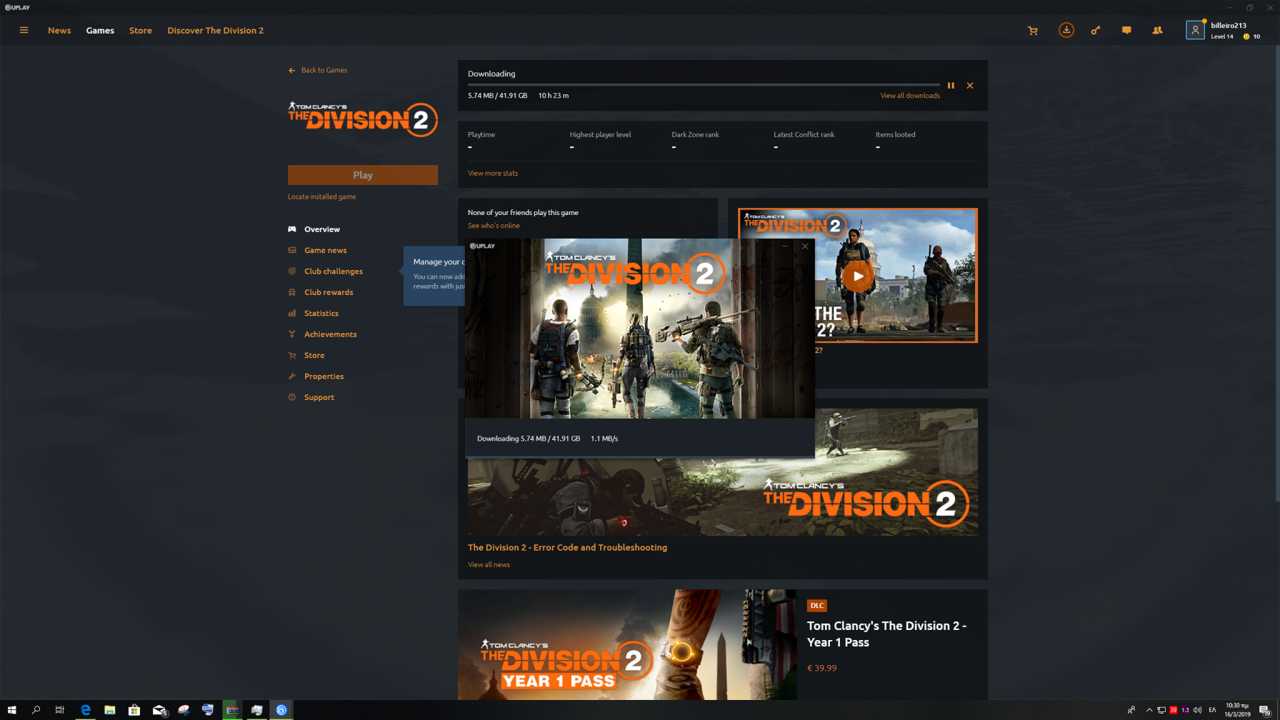1280x720 pixels.
Task: Click the Properties wrench icon
Action: click(292, 376)
